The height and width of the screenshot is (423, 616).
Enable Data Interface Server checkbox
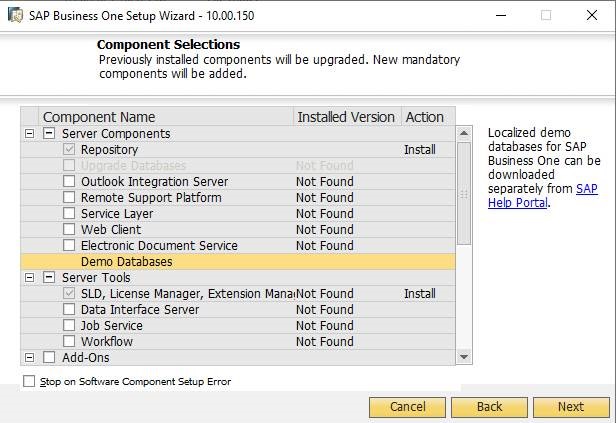69,309
